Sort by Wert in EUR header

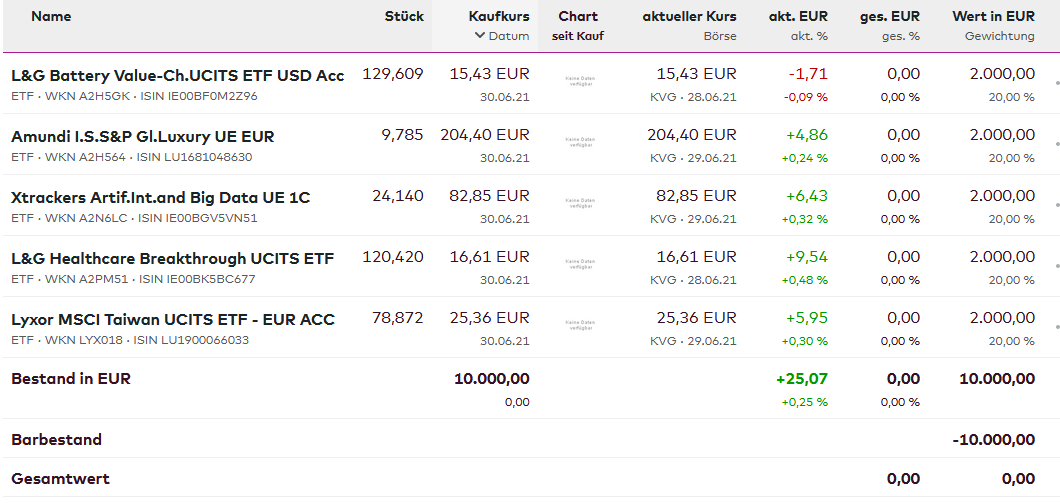[993, 16]
